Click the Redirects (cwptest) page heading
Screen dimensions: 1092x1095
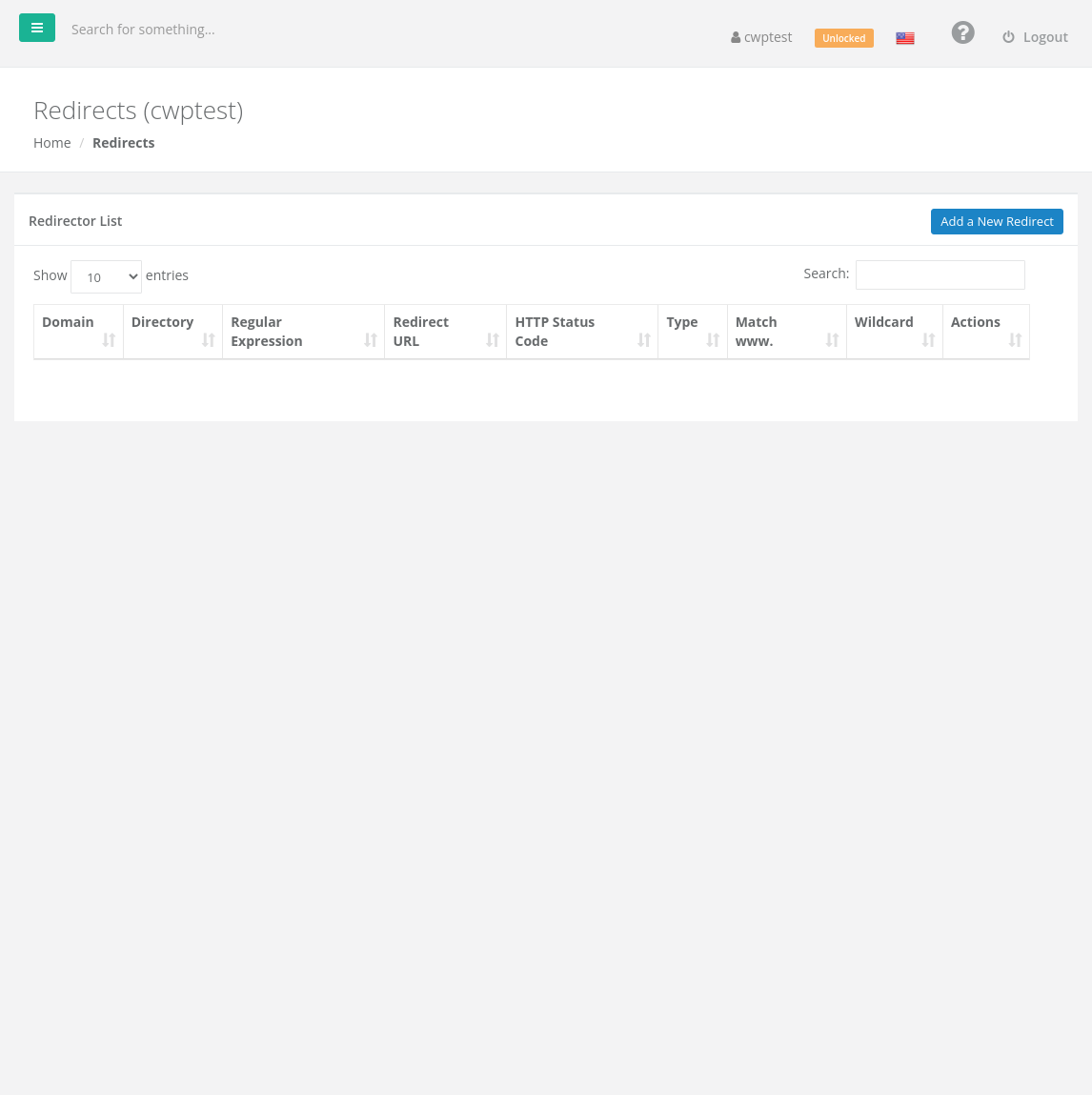pyautogui.click(x=138, y=111)
